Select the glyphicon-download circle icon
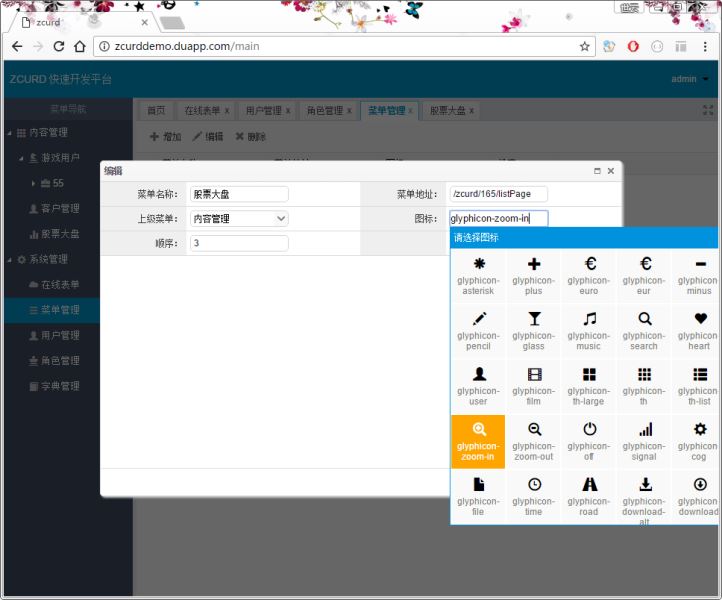The image size is (722, 600). pos(697,497)
